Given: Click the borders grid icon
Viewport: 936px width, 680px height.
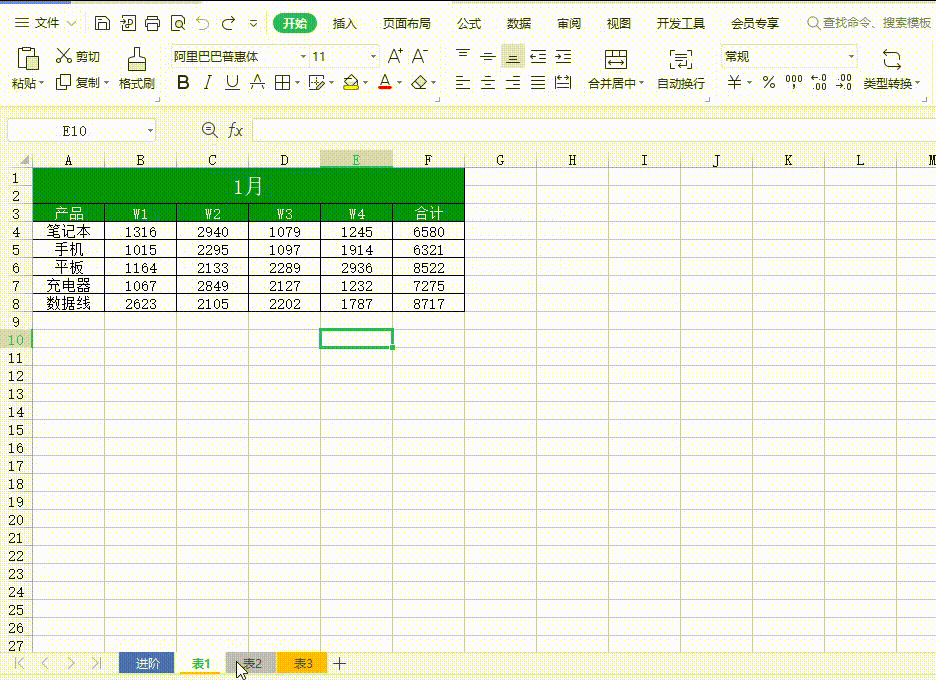Looking at the screenshot, I should (x=282, y=82).
